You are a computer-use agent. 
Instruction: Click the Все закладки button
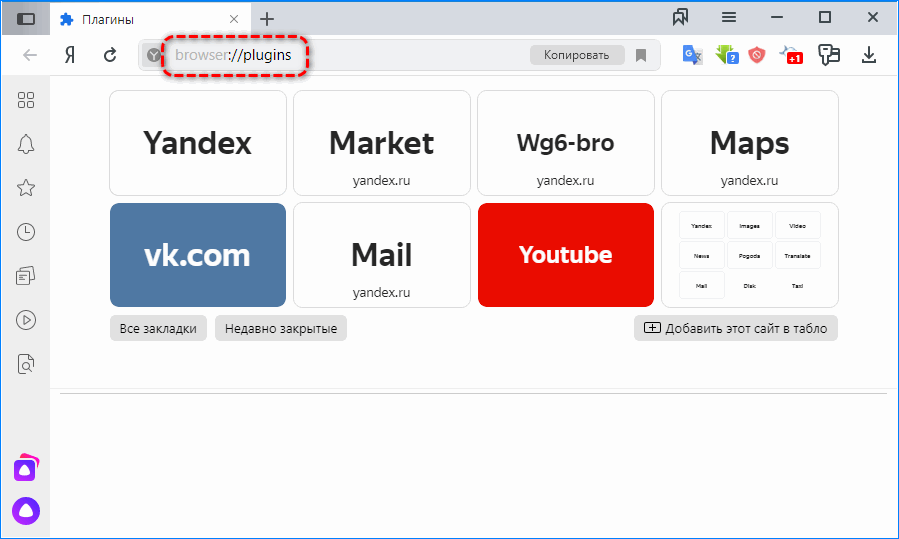tap(158, 328)
